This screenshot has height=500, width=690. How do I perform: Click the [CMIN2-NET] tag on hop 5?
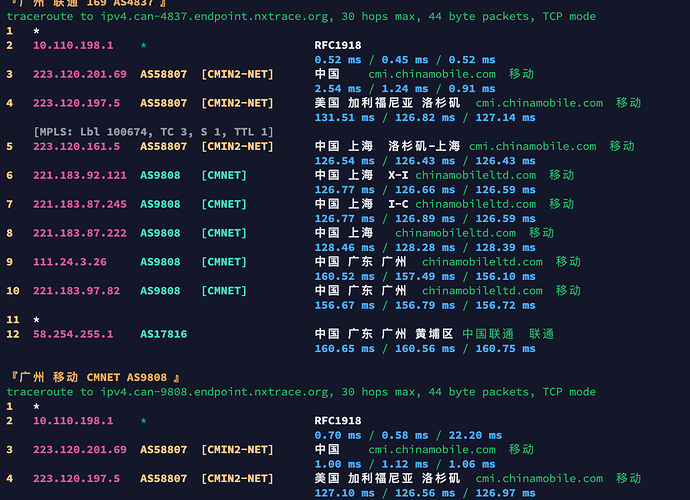coord(237,147)
